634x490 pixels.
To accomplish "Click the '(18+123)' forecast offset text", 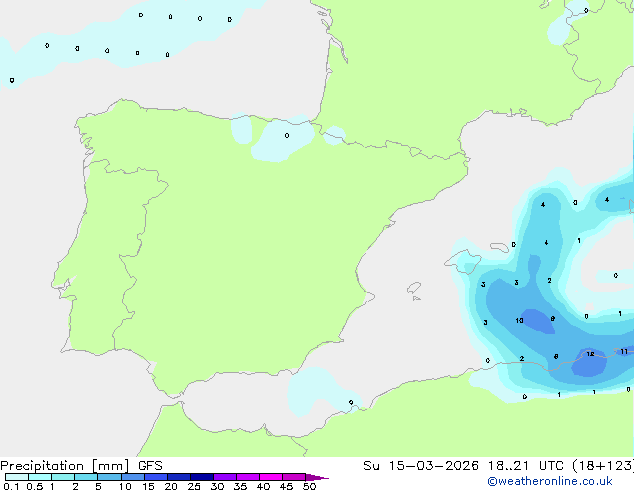I will [603, 466].
